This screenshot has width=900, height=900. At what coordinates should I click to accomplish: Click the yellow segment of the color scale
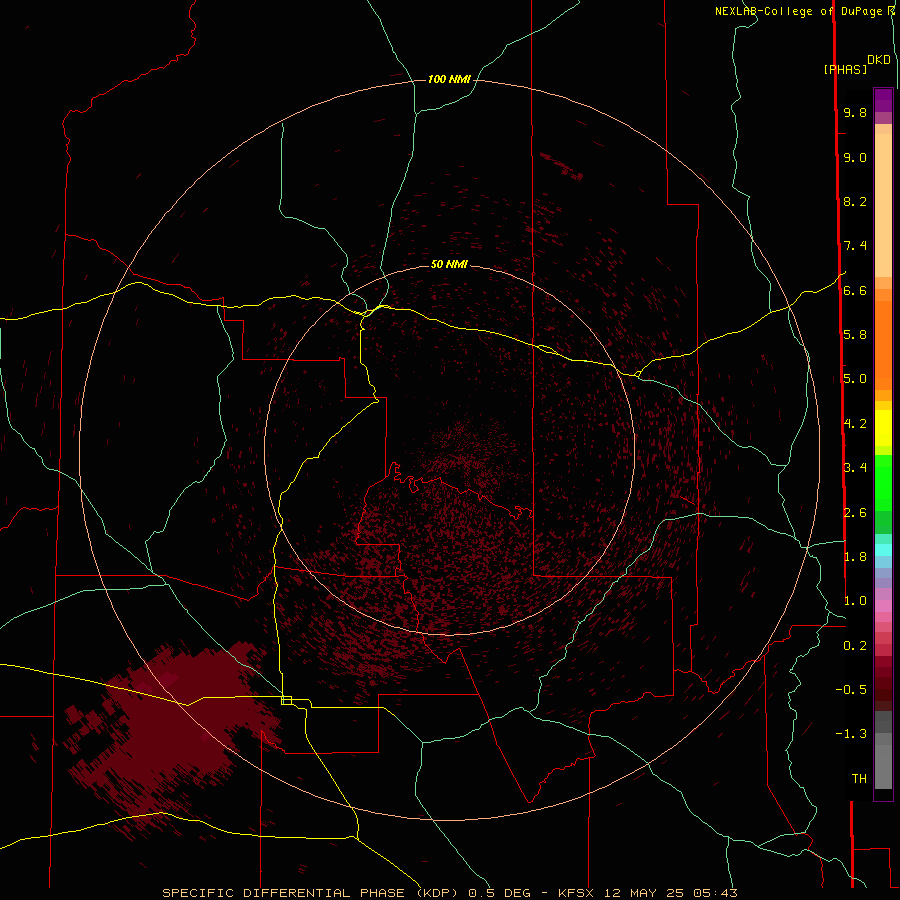click(883, 428)
